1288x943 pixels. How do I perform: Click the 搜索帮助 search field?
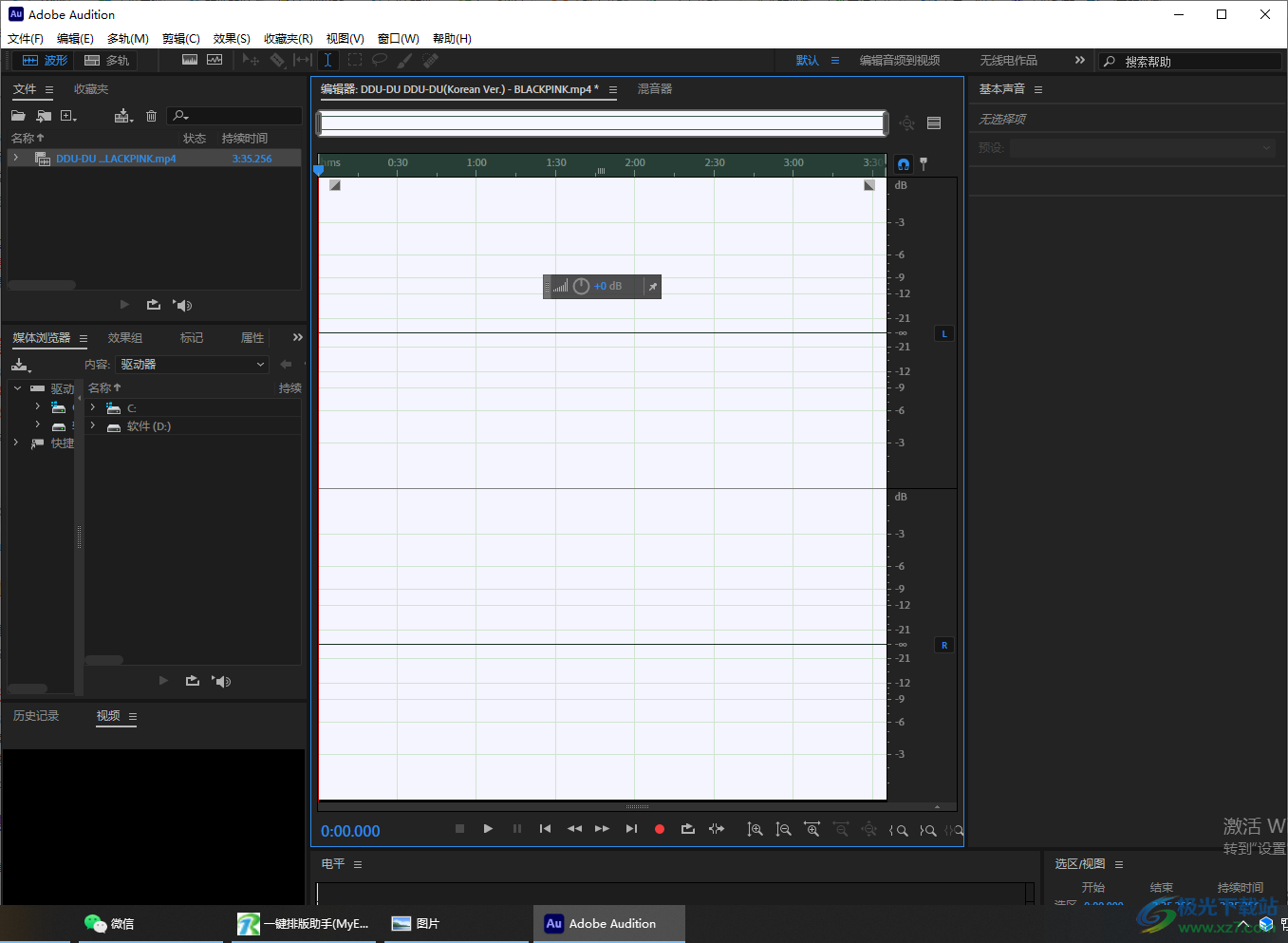pos(1198,62)
